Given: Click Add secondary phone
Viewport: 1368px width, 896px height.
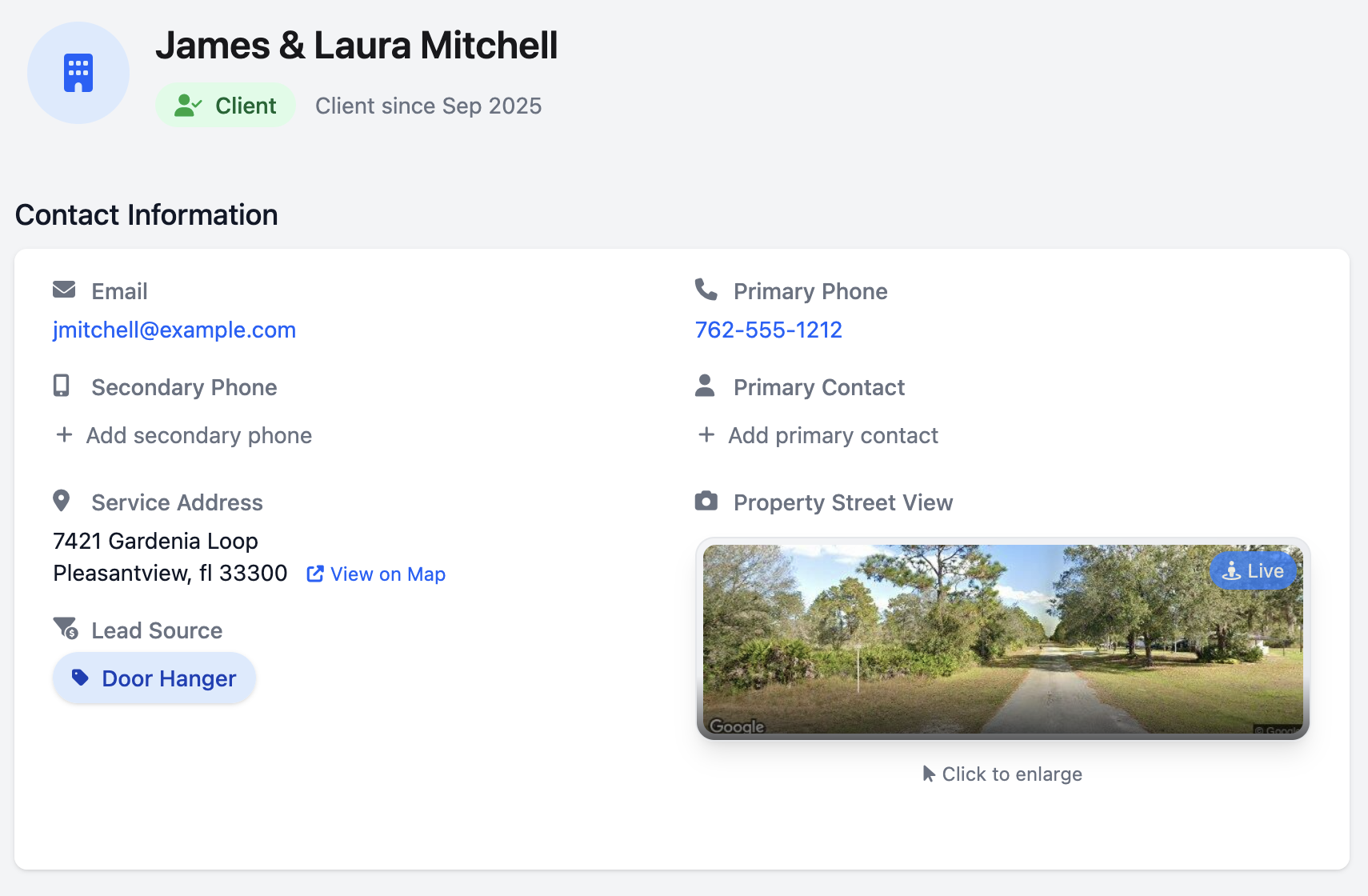Looking at the screenshot, I should pyautogui.click(x=198, y=435).
